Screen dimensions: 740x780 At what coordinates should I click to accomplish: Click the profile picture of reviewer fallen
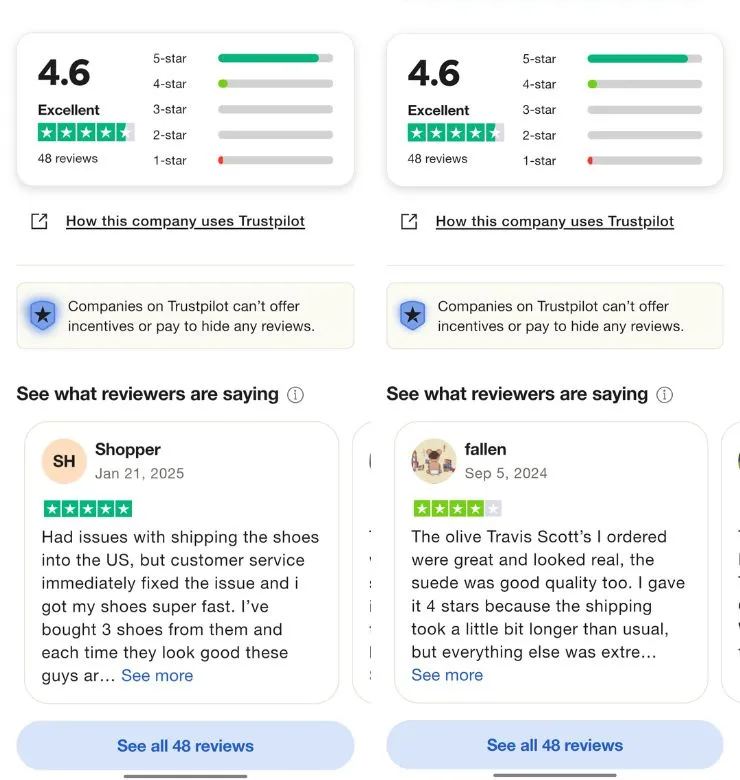click(x=434, y=461)
